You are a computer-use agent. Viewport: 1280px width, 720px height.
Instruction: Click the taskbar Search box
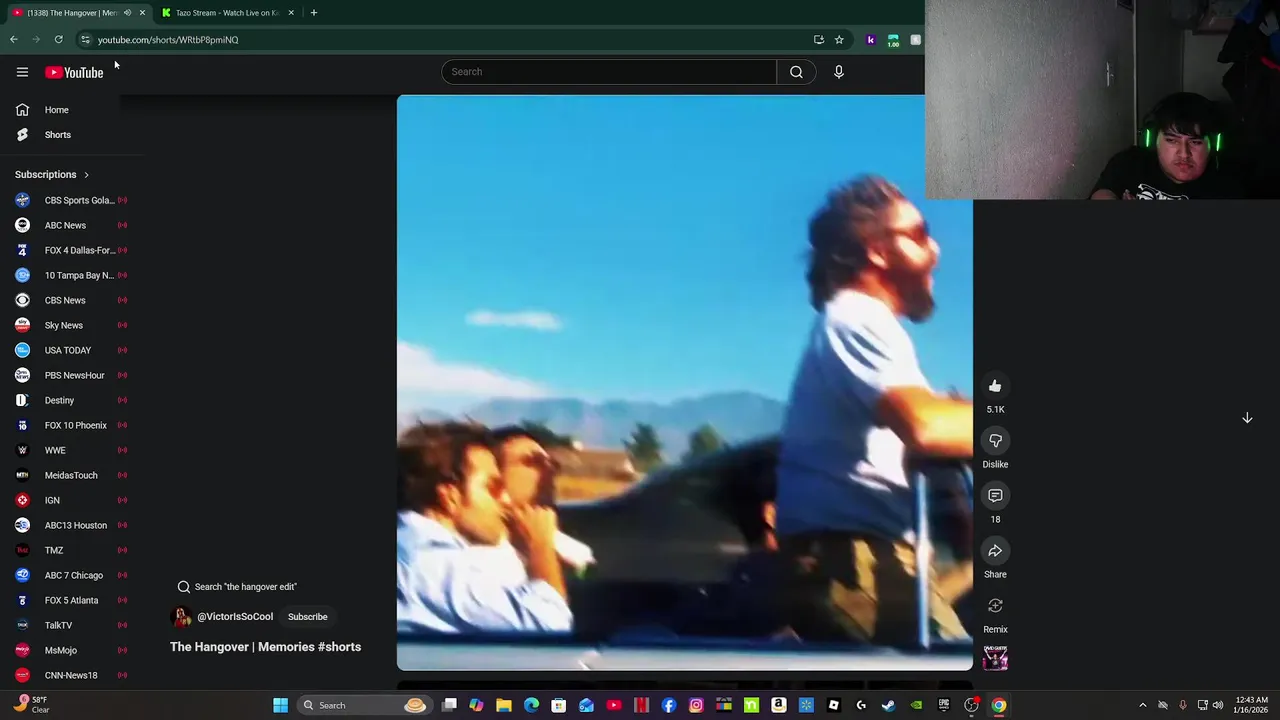(x=365, y=705)
